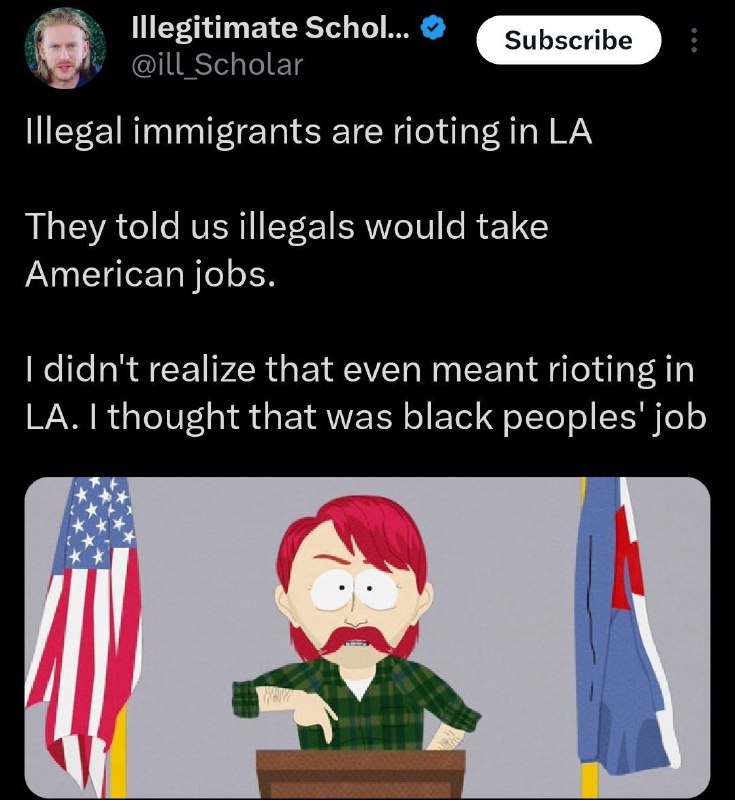This screenshot has height=800, width=735.
Task: Click the character's red mustache
Action: pos(356,640)
